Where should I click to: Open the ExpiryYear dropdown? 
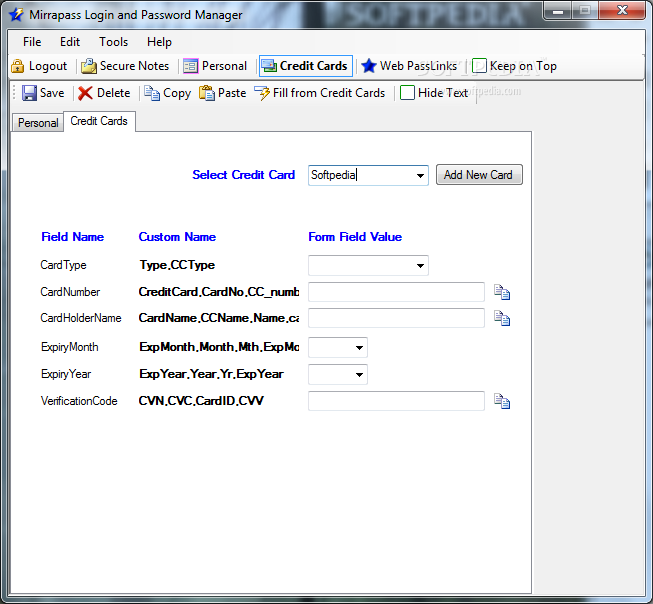(x=359, y=374)
